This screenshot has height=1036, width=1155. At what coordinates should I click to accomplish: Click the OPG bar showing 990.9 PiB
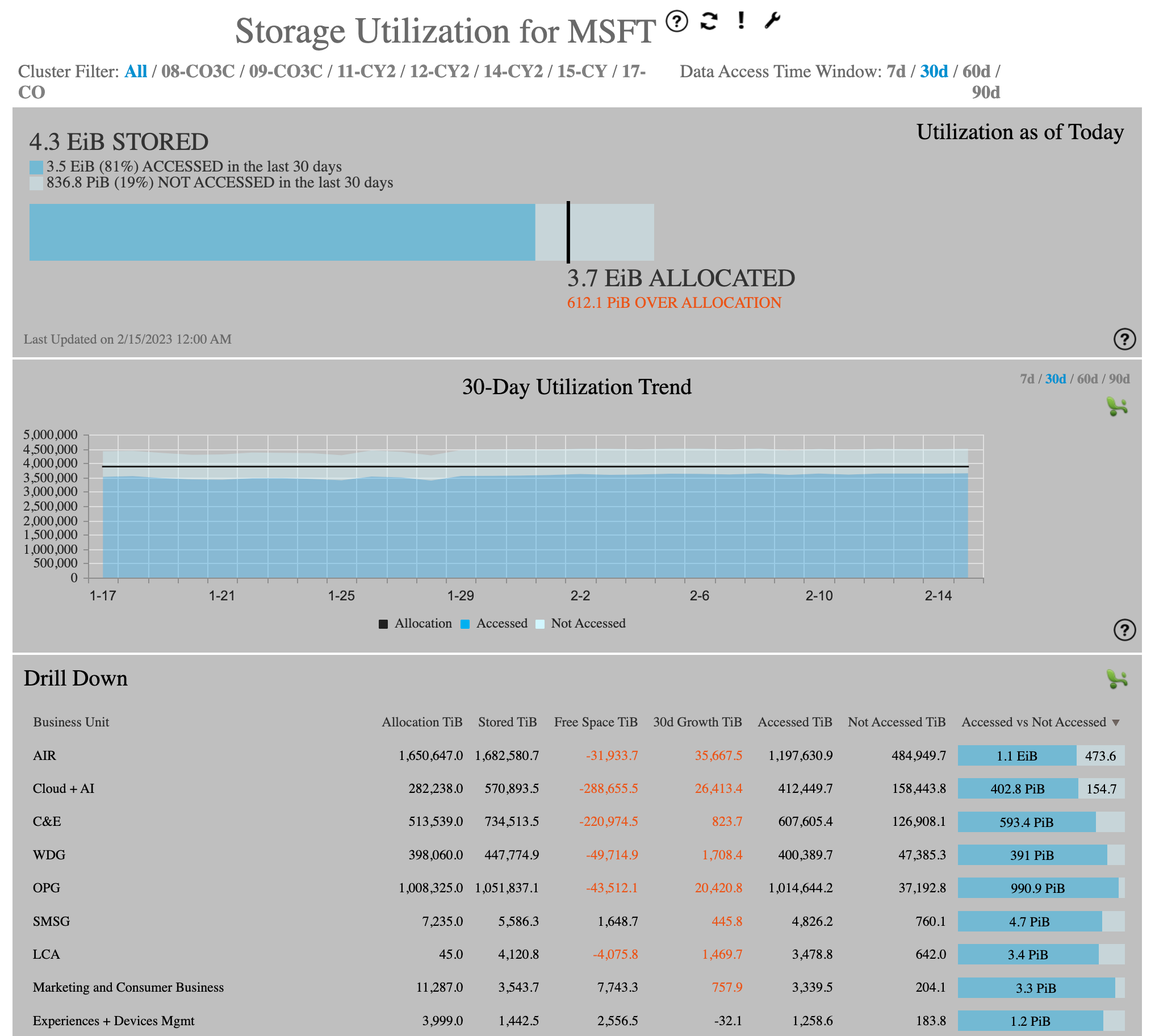pos(1037,888)
